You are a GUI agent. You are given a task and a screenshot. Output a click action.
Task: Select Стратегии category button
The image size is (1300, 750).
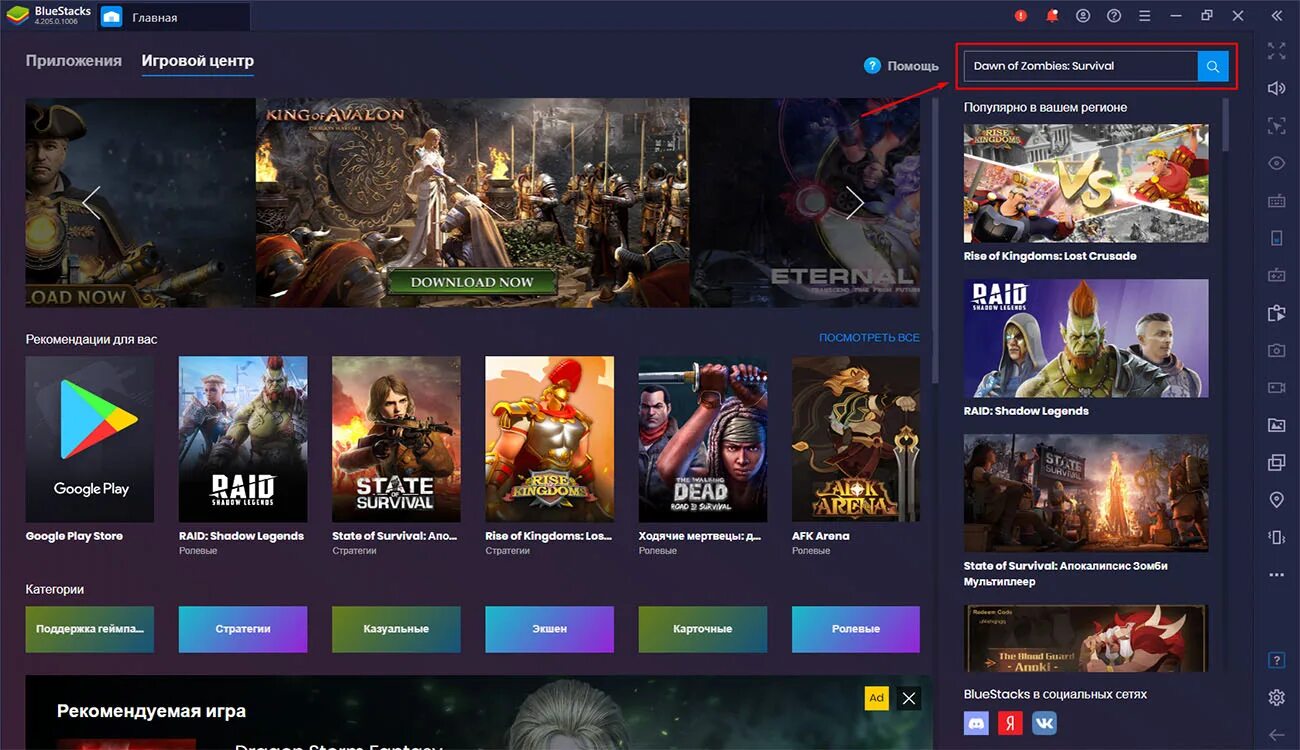pyautogui.click(x=243, y=629)
